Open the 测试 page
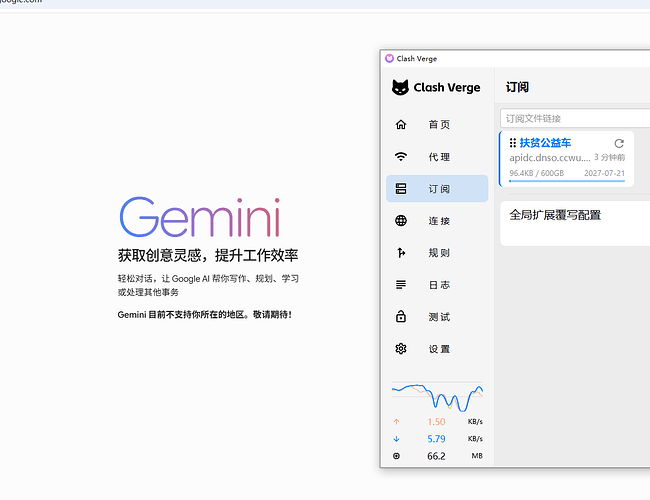The image size is (650, 500). 437,317
